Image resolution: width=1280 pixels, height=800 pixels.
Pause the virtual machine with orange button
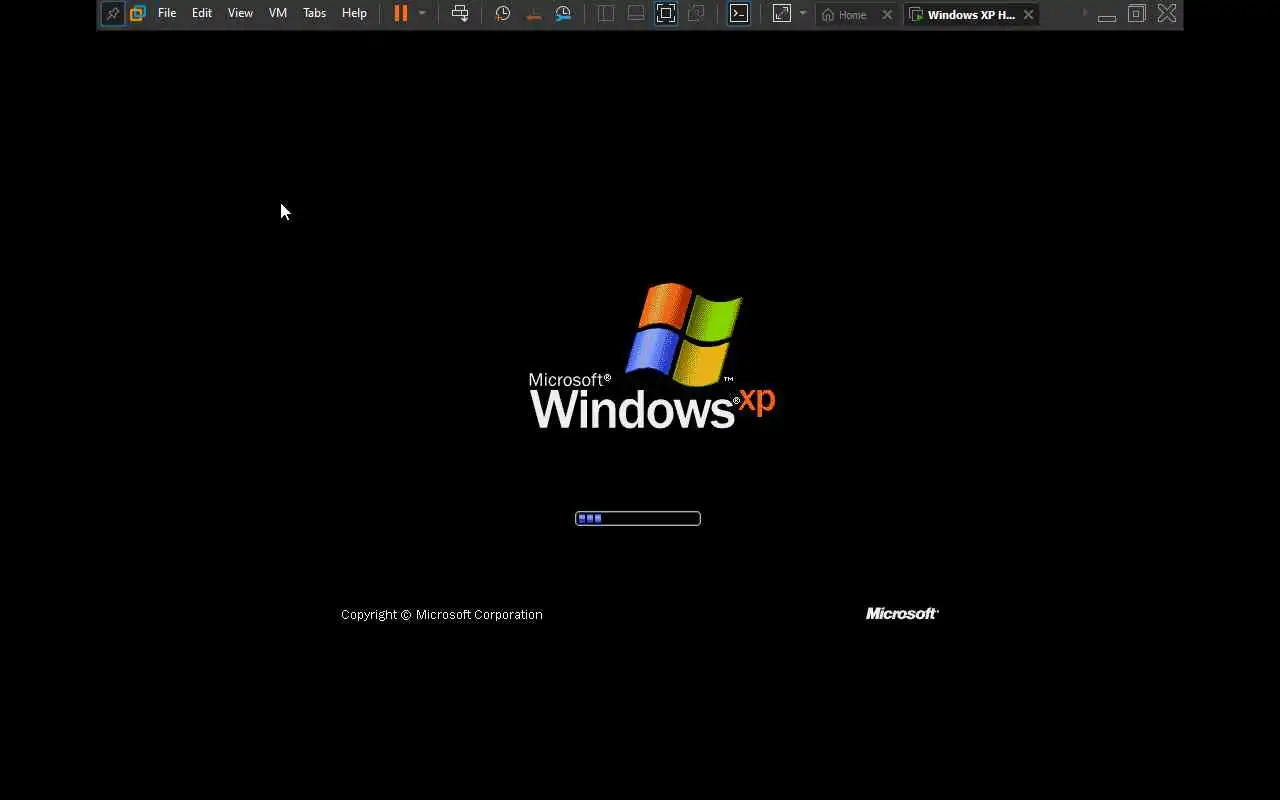400,14
